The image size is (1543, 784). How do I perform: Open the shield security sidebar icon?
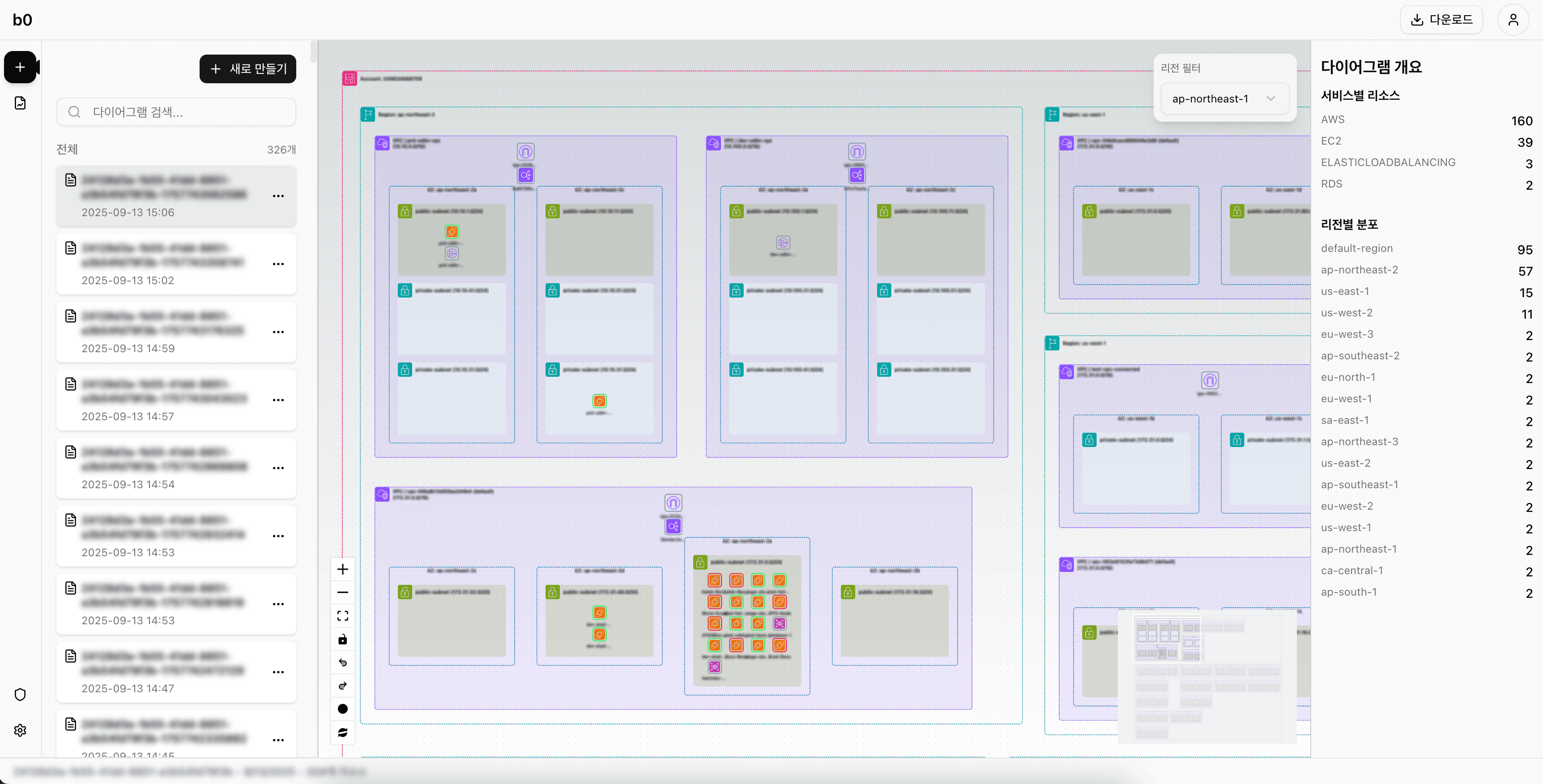pyautogui.click(x=21, y=694)
